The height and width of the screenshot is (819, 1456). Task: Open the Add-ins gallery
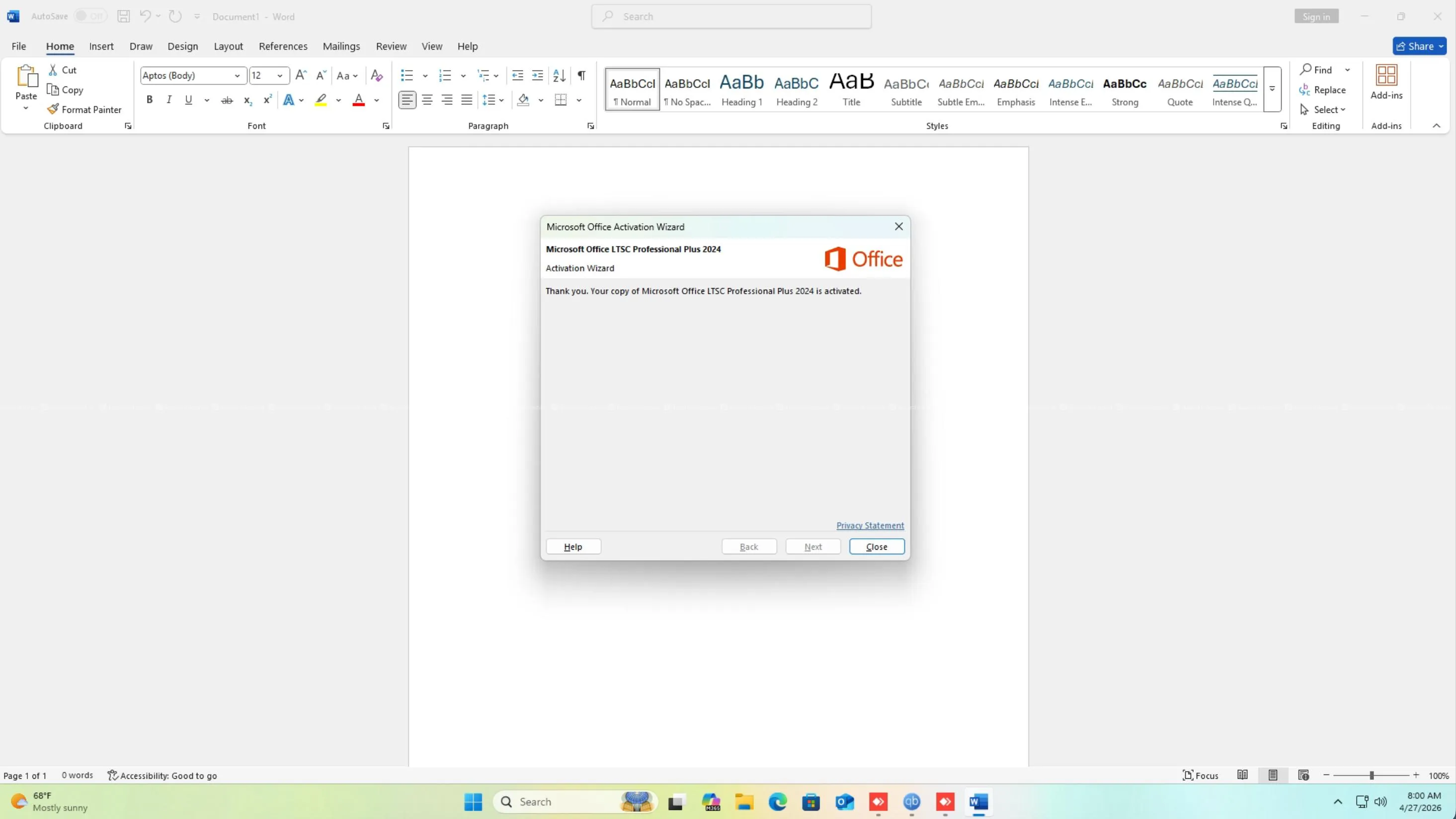click(x=1386, y=82)
